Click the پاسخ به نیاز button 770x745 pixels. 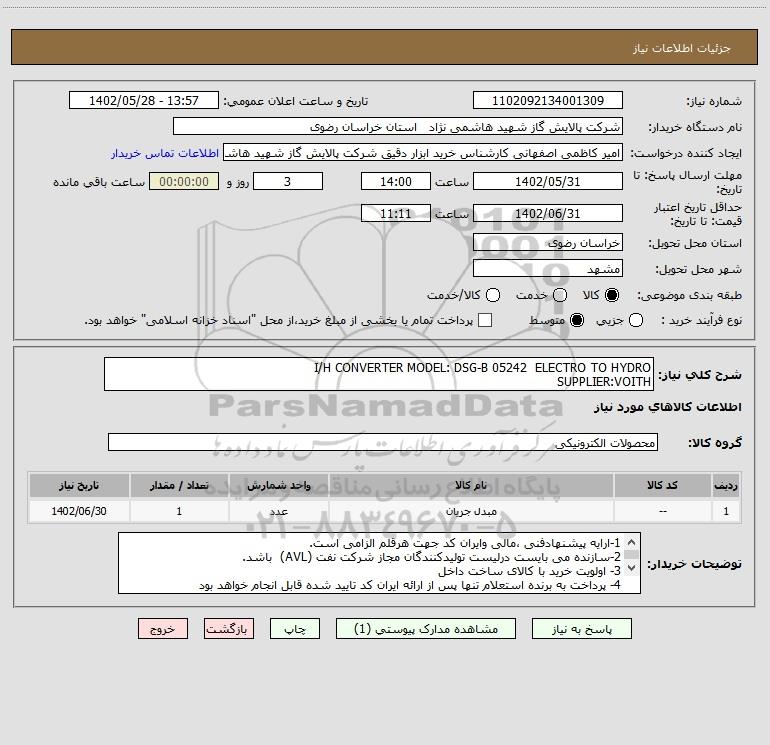coord(582,629)
